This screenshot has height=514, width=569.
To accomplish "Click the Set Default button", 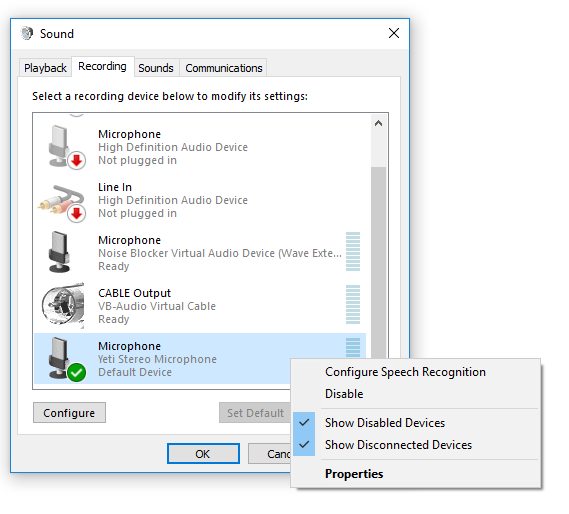I will tap(255, 413).
